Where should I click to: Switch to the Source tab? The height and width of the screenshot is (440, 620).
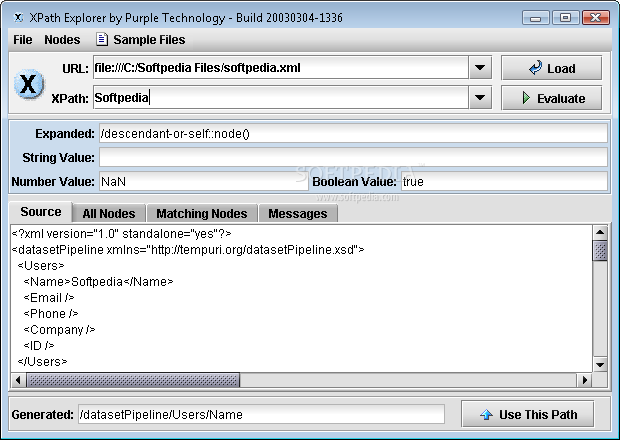(41, 212)
